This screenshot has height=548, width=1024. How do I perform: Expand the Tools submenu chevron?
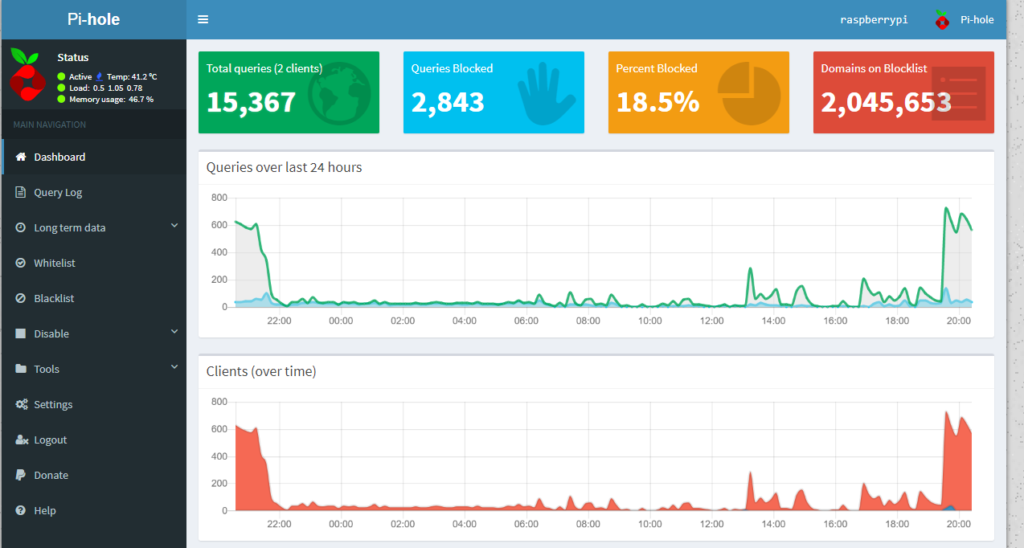pos(174,367)
